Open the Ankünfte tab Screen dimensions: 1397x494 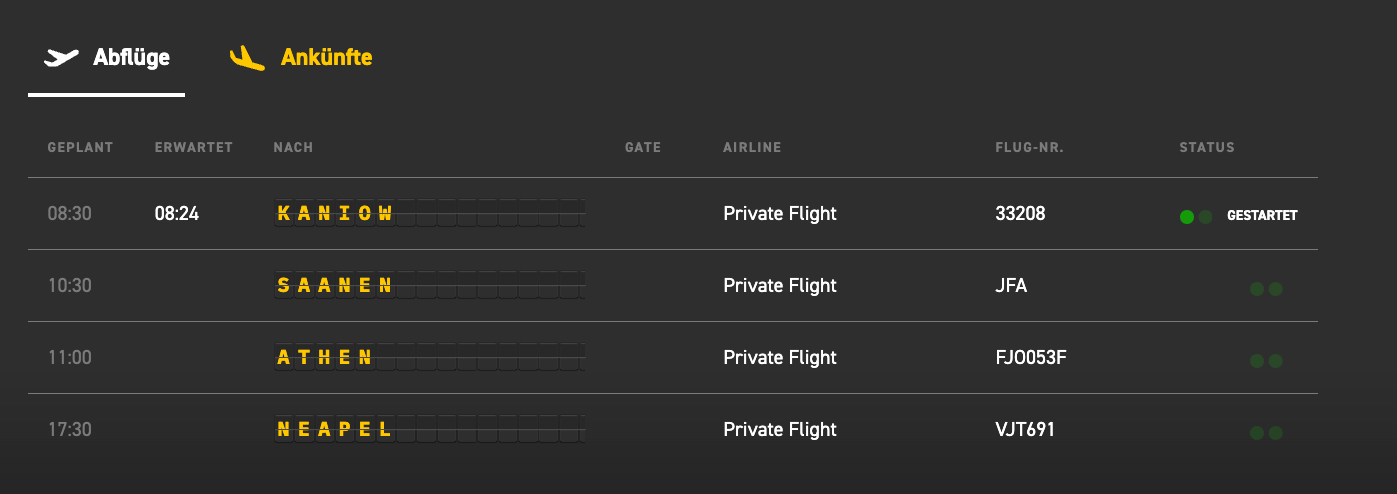pos(326,57)
